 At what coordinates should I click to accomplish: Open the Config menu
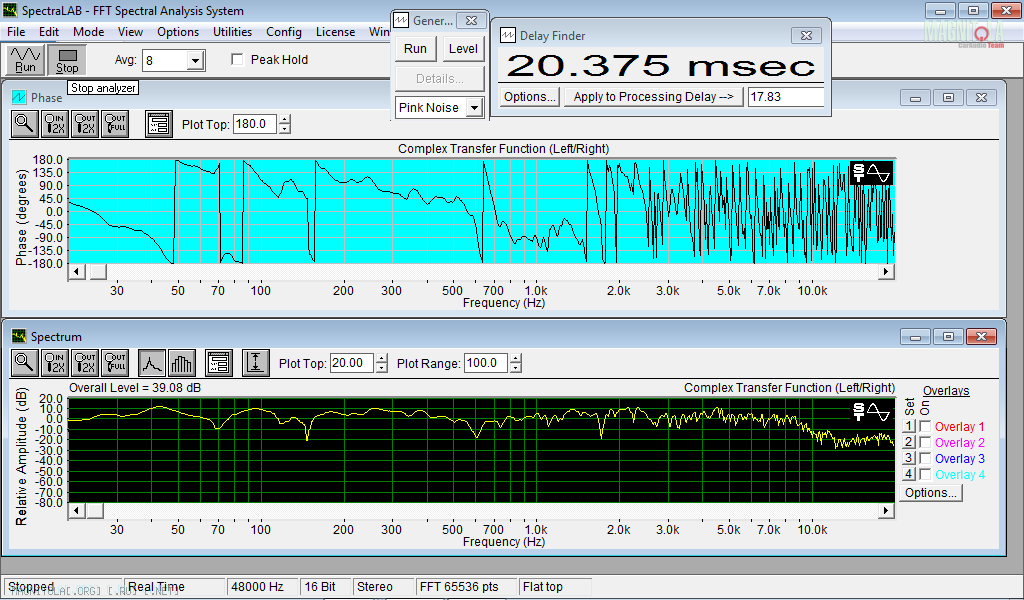(x=284, y=32)
